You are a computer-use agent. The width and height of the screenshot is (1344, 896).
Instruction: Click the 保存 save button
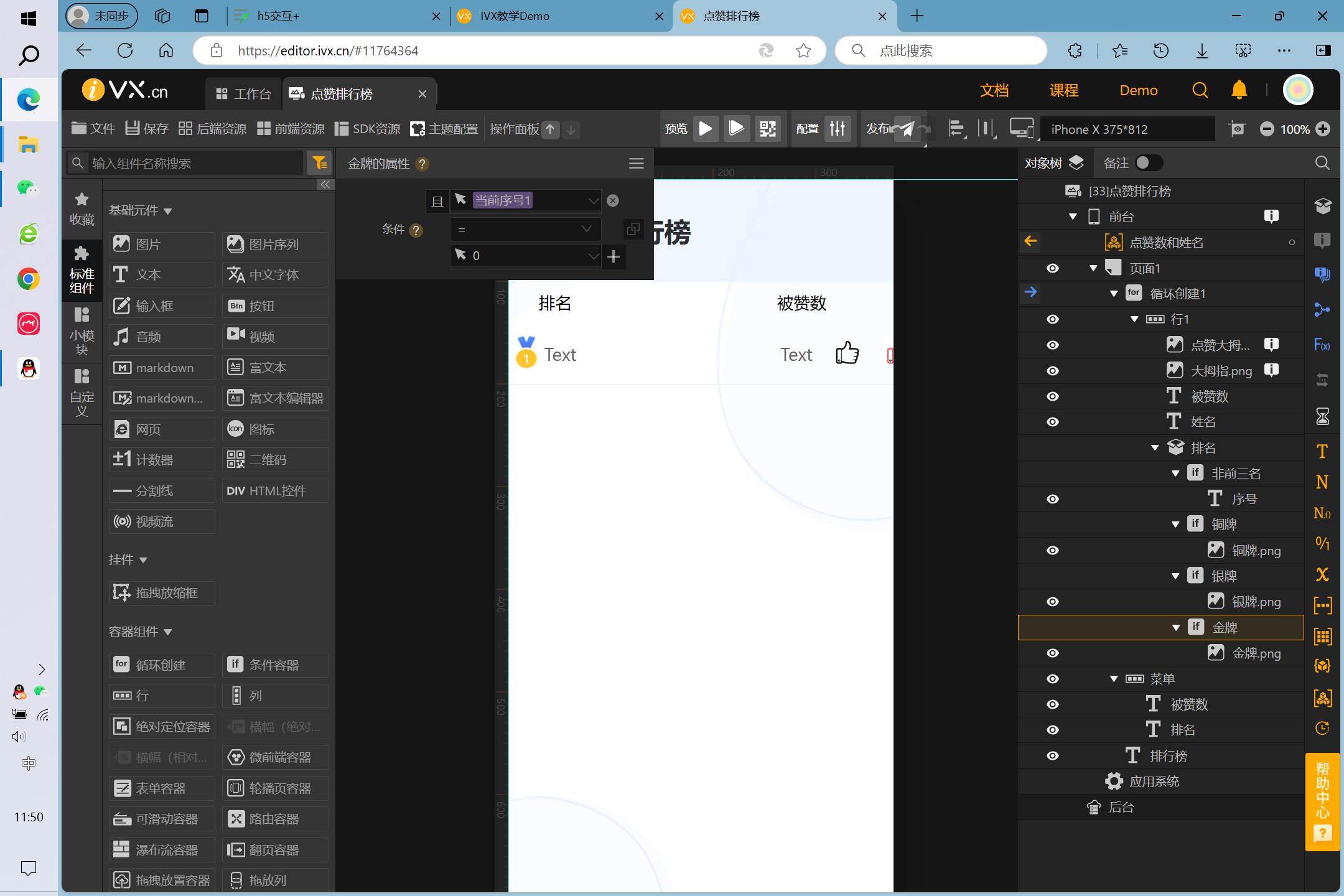tap(147, 129)
